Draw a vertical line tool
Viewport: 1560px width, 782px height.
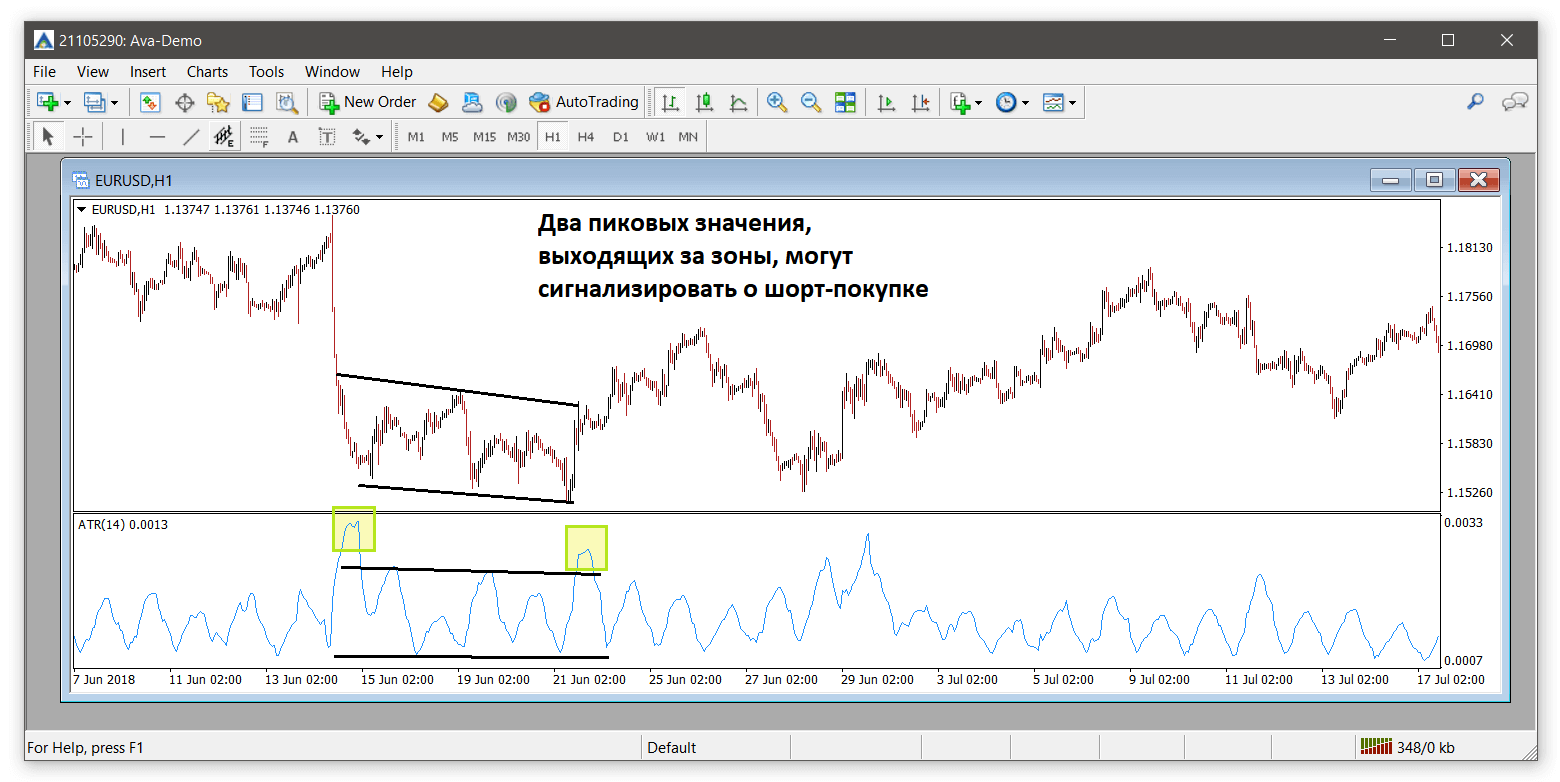click(123, 137)
